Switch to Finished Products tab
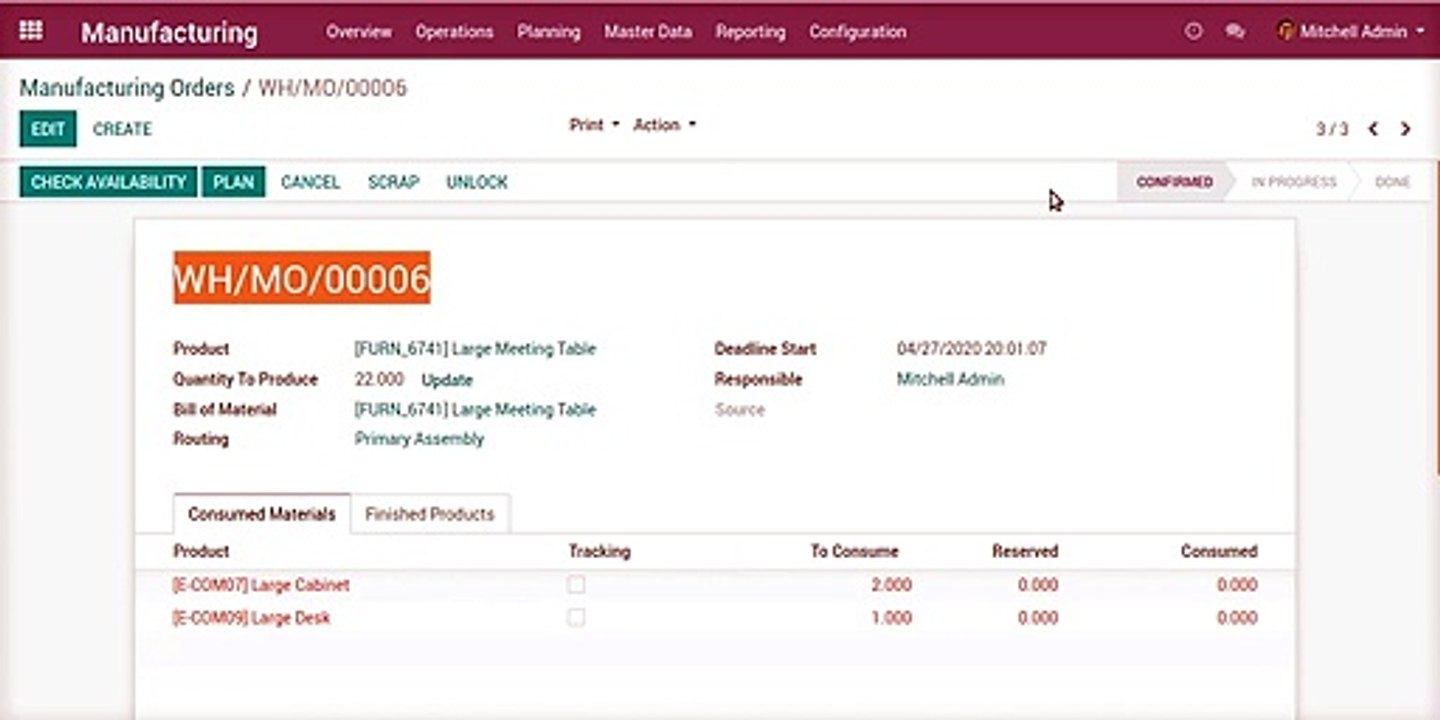Image resolution: width=1440 pixels, height=720 pixels. [430, 514]
